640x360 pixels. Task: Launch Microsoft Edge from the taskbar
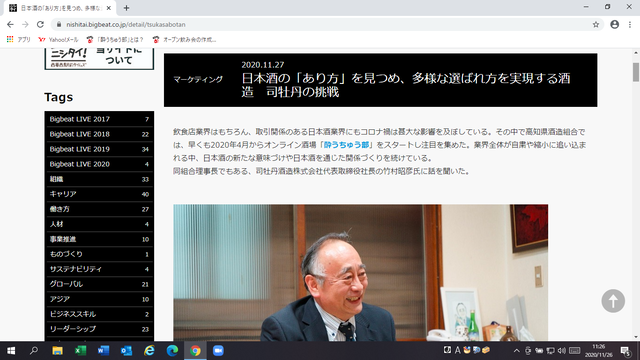coord(172,351)
